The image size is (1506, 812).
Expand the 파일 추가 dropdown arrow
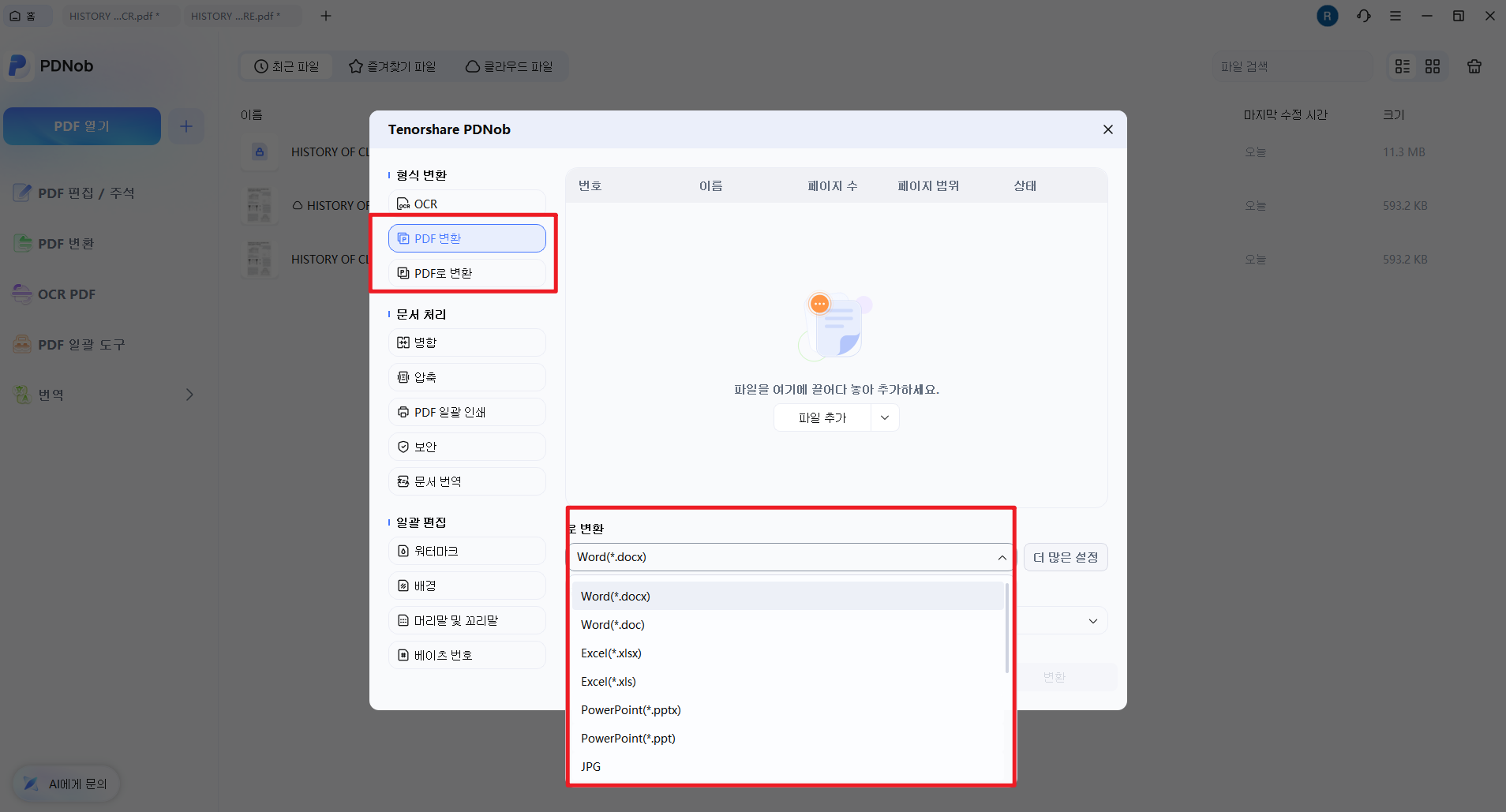(x=885, y=417)
